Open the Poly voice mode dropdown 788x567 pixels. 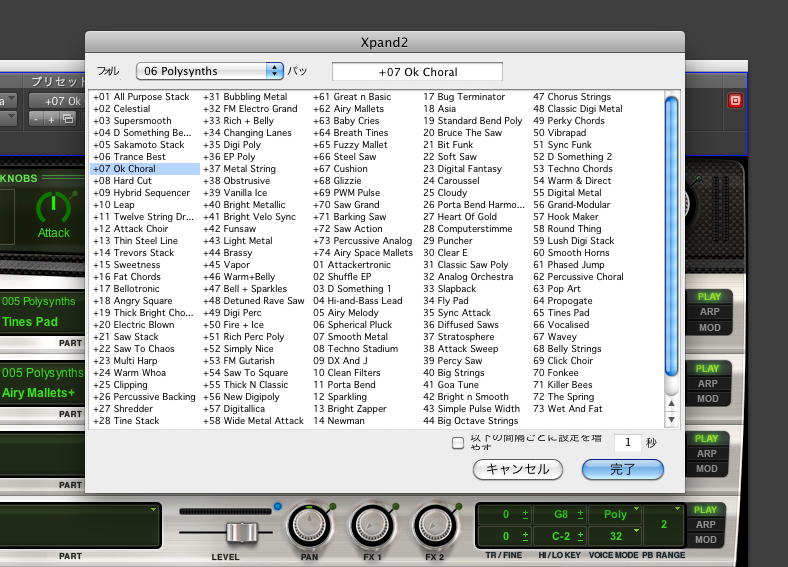(x=615, y=514)
